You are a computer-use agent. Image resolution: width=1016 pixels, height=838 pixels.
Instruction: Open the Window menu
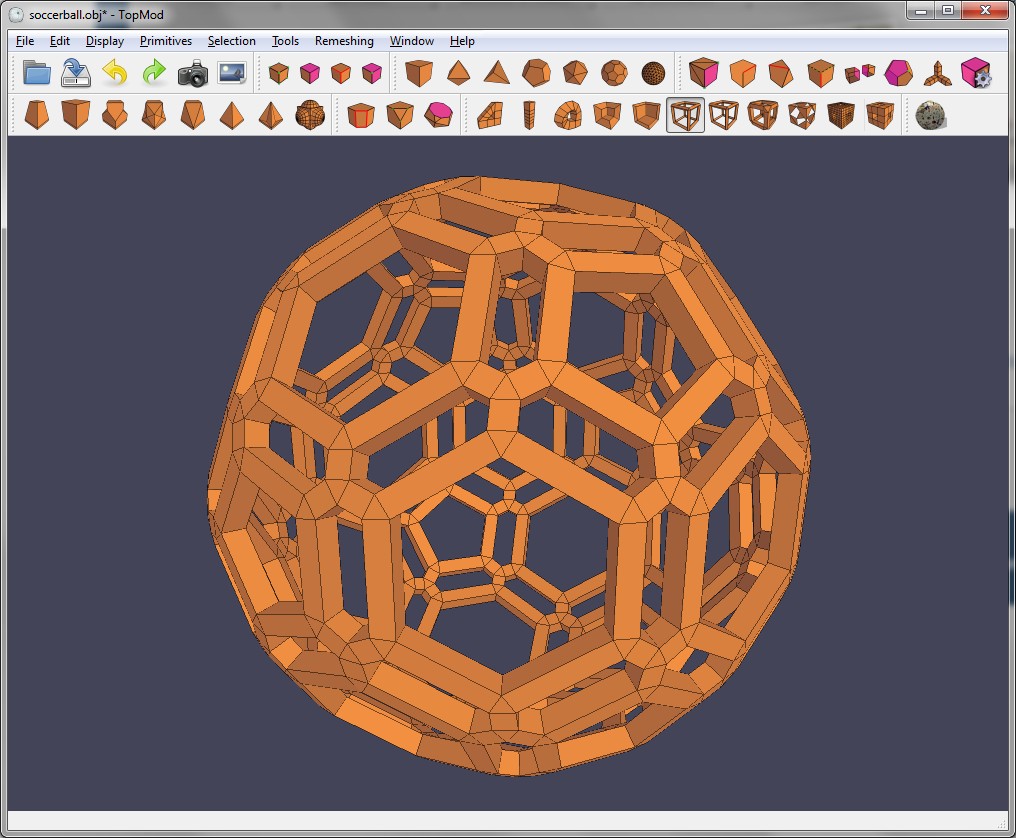411,41
